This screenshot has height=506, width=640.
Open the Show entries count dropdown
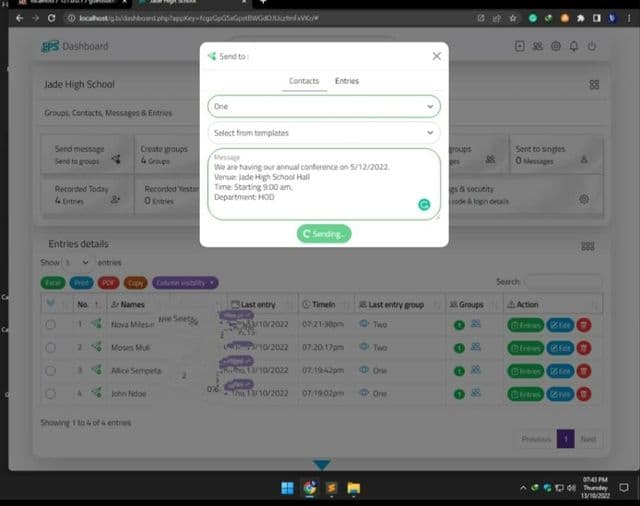pyautogui.click(x=77, y=262)
